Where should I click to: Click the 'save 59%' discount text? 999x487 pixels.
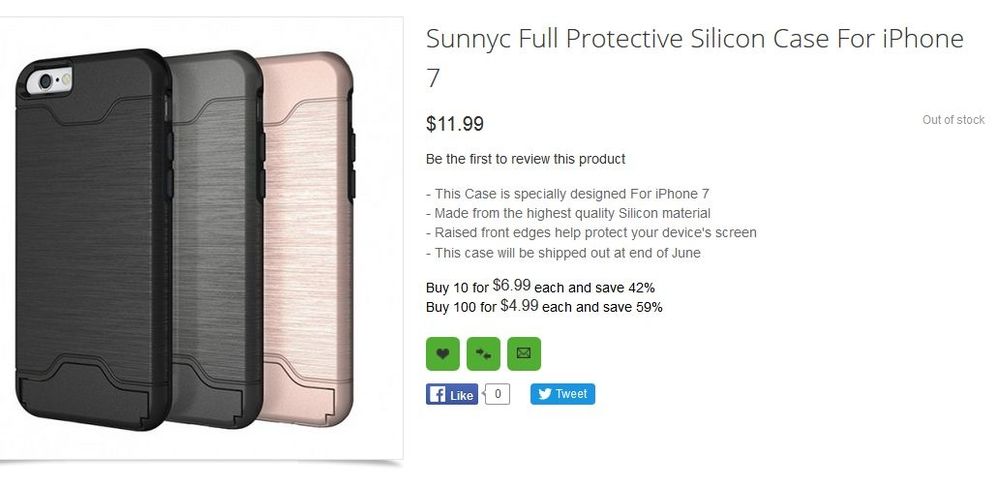[x=636, y=307]
